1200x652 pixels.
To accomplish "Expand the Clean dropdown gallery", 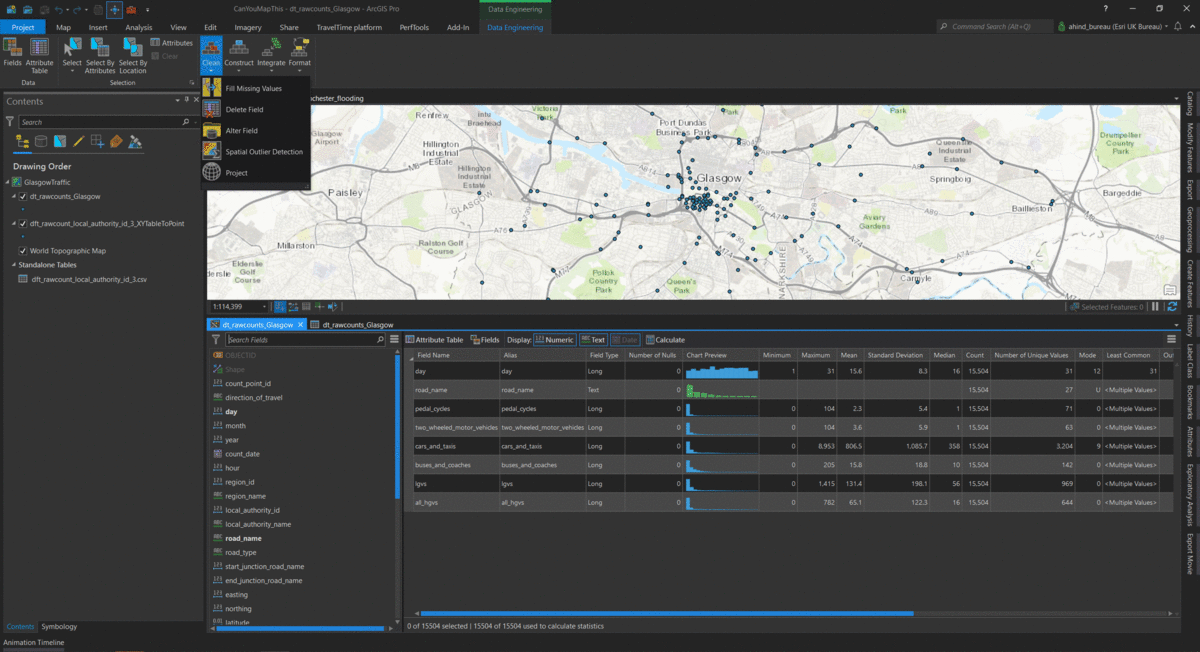I will coord(211,54).
